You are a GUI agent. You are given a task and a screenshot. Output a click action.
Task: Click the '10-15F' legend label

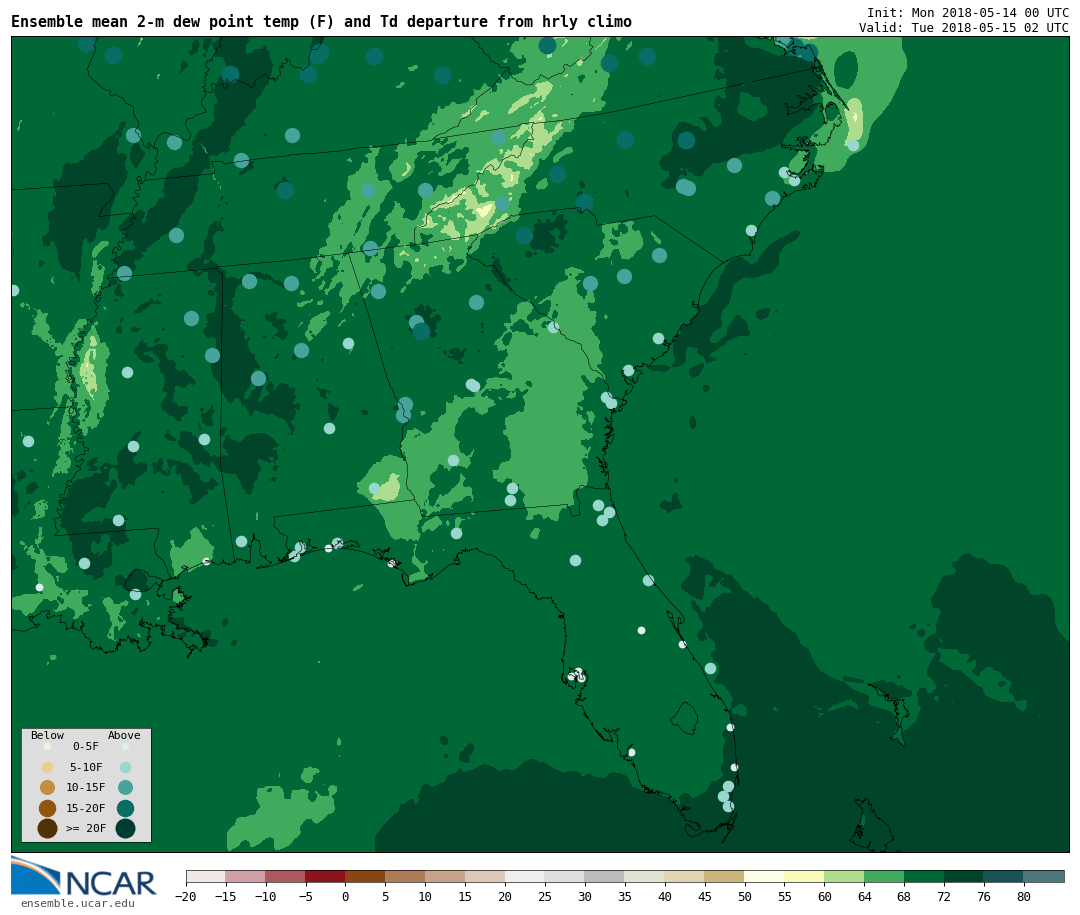(86, 788)
